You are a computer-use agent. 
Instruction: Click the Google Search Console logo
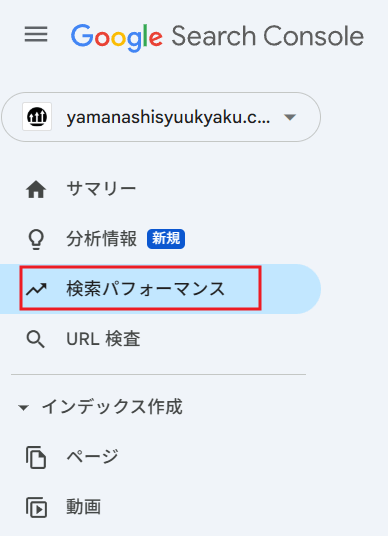(x=217, y=37)
